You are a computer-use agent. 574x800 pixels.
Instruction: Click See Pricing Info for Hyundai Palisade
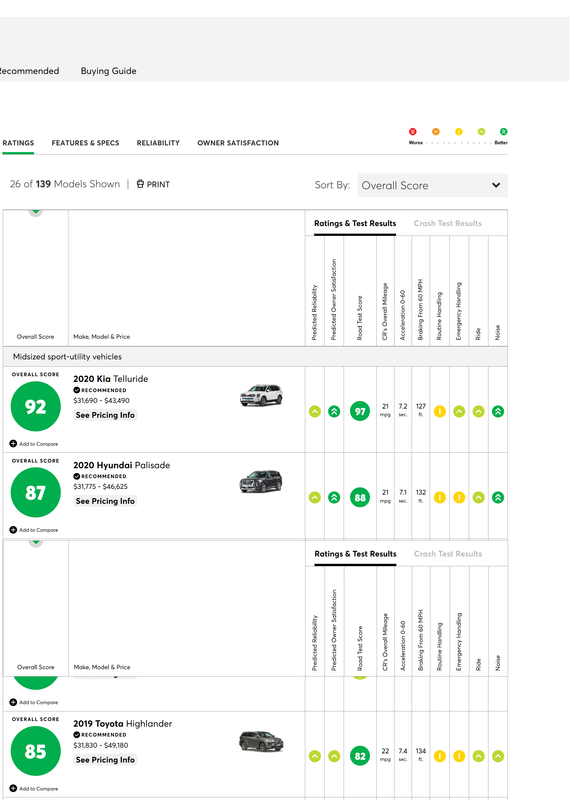click(x=105, y=502)
